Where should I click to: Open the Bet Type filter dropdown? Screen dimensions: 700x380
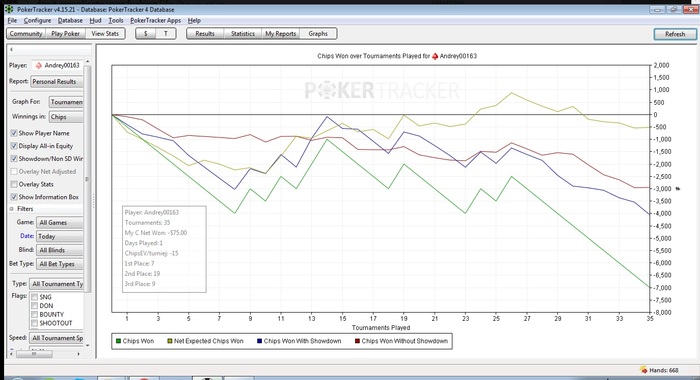coord(60,264)
